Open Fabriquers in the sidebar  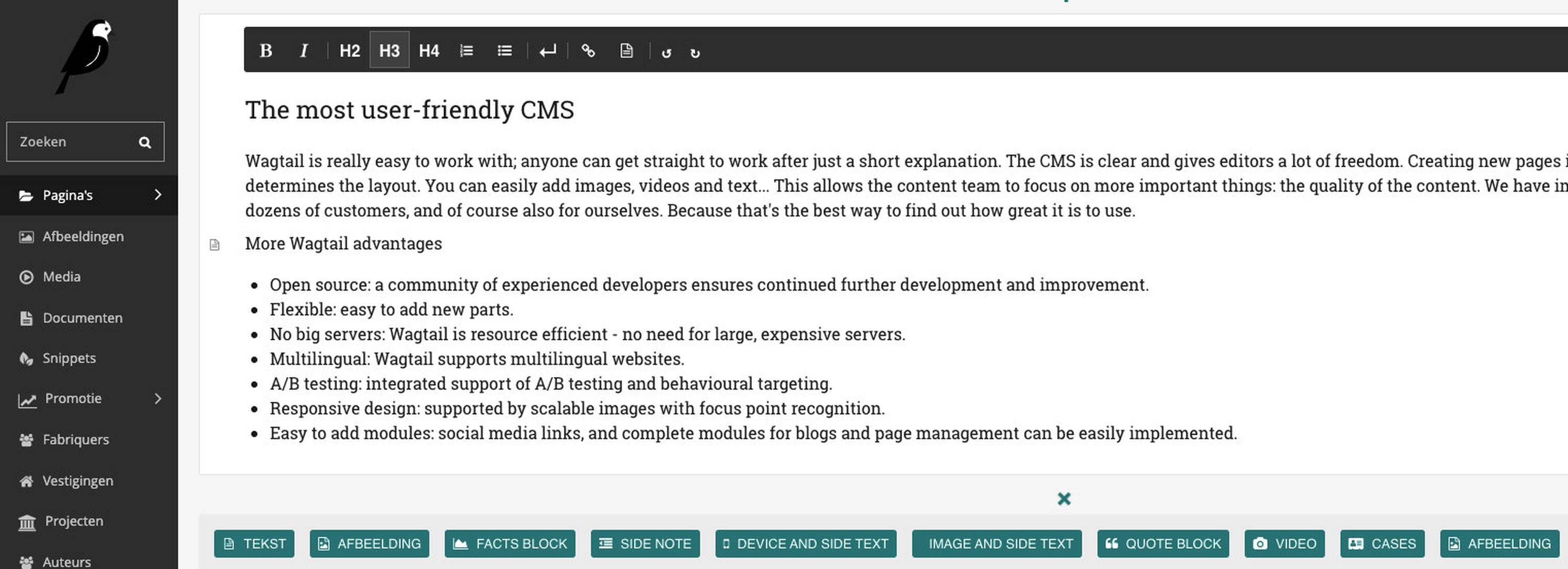coord(89,440)
